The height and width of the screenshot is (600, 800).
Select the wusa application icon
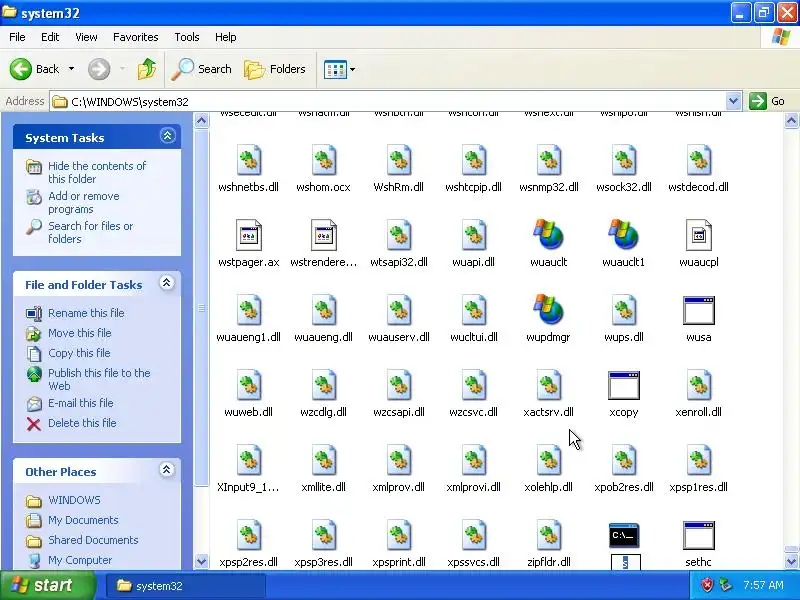[x=698, y=310]
